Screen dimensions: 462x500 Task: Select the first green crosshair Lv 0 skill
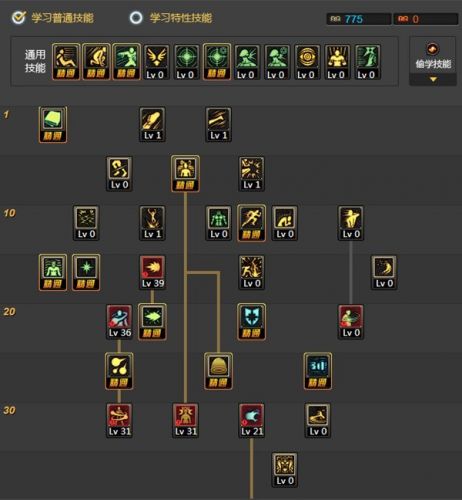pos(186,62)
